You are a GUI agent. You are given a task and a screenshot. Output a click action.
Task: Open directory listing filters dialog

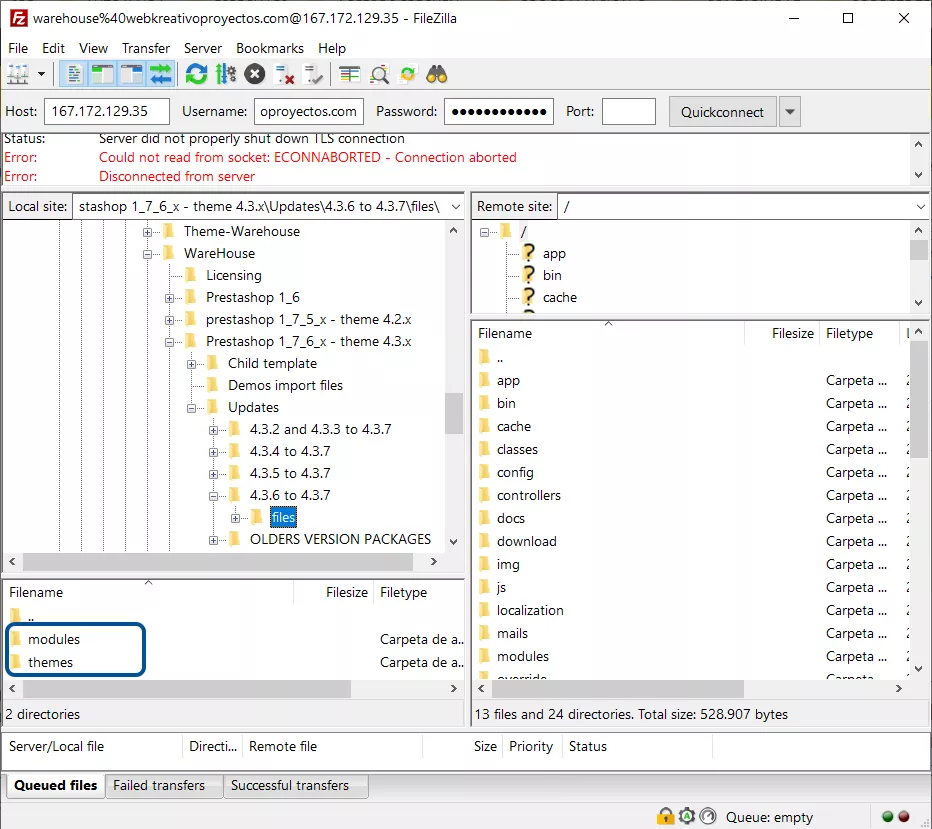click(x=350, y=74)
